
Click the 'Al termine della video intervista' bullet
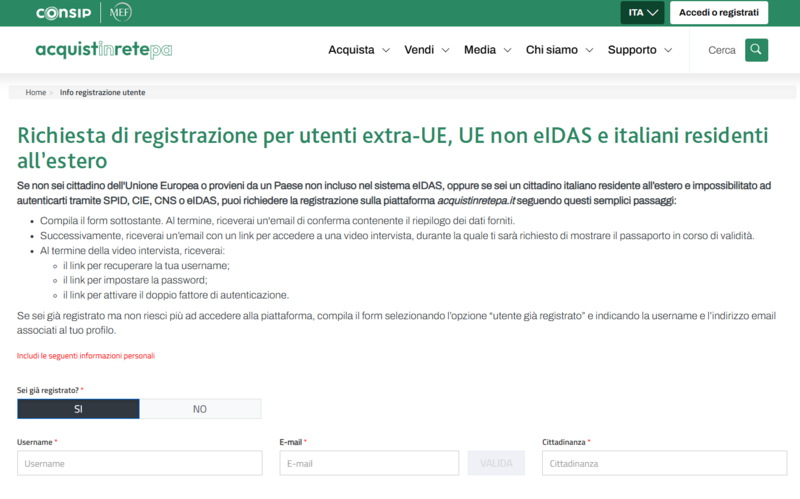coord(132,251)
